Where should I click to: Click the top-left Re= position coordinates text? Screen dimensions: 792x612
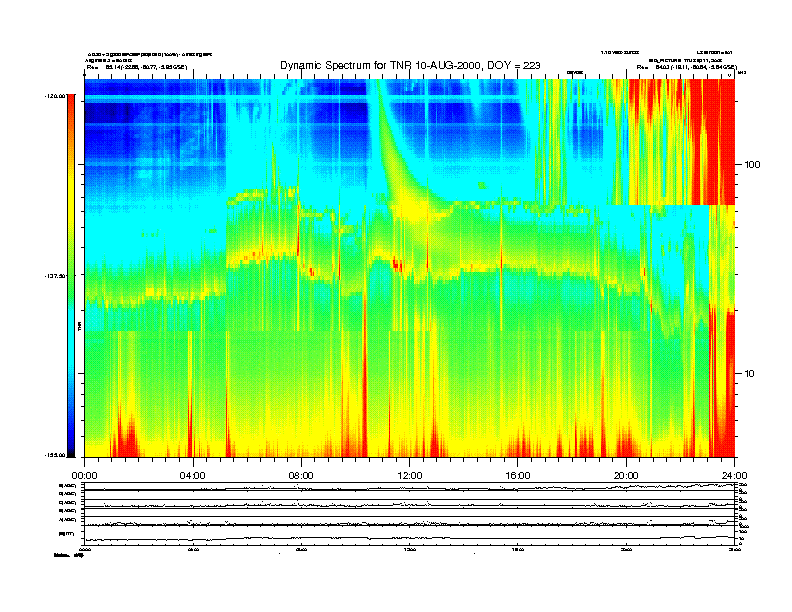point(137,67)
